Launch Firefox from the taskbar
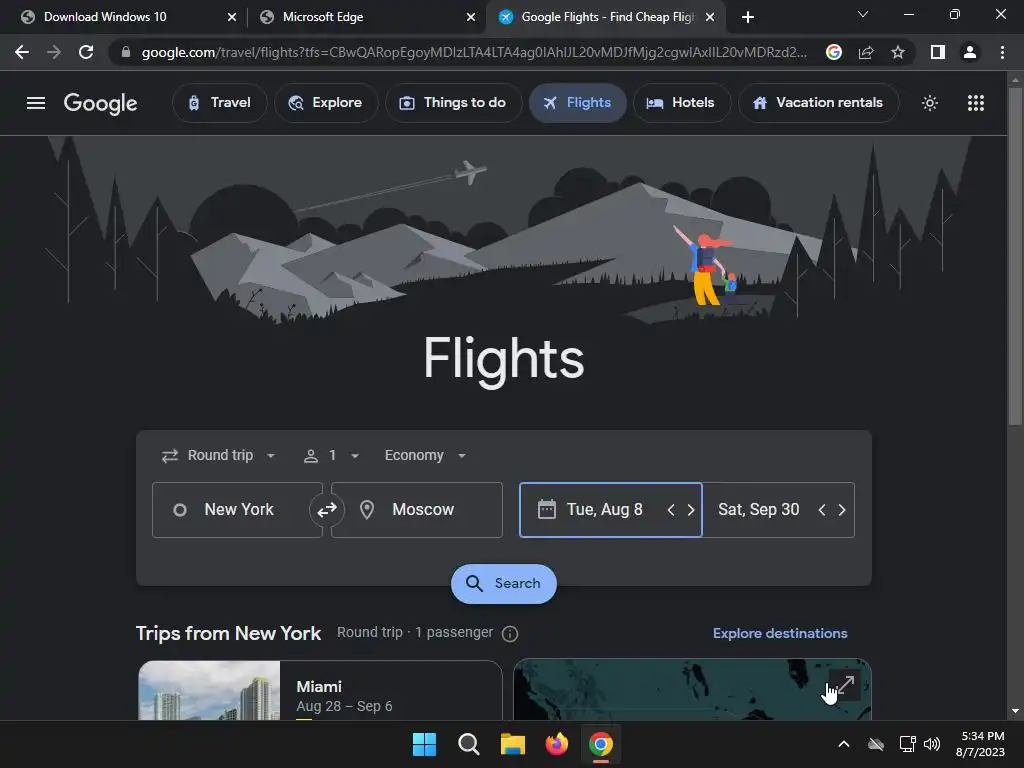This screenshot has height=768, width=1024. point(556,744)
